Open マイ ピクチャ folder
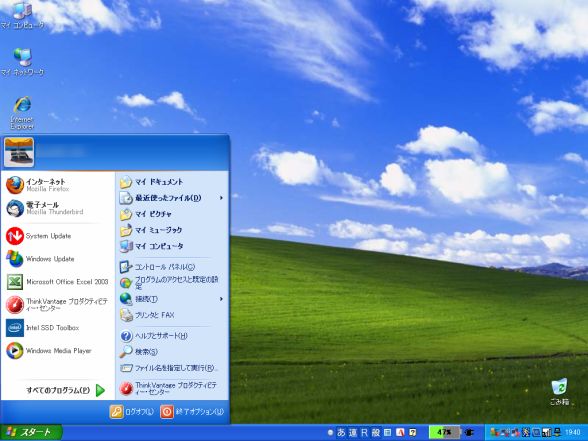Image resolution: width=588 pixels, height=441 pixels. (x=172, y=214)
